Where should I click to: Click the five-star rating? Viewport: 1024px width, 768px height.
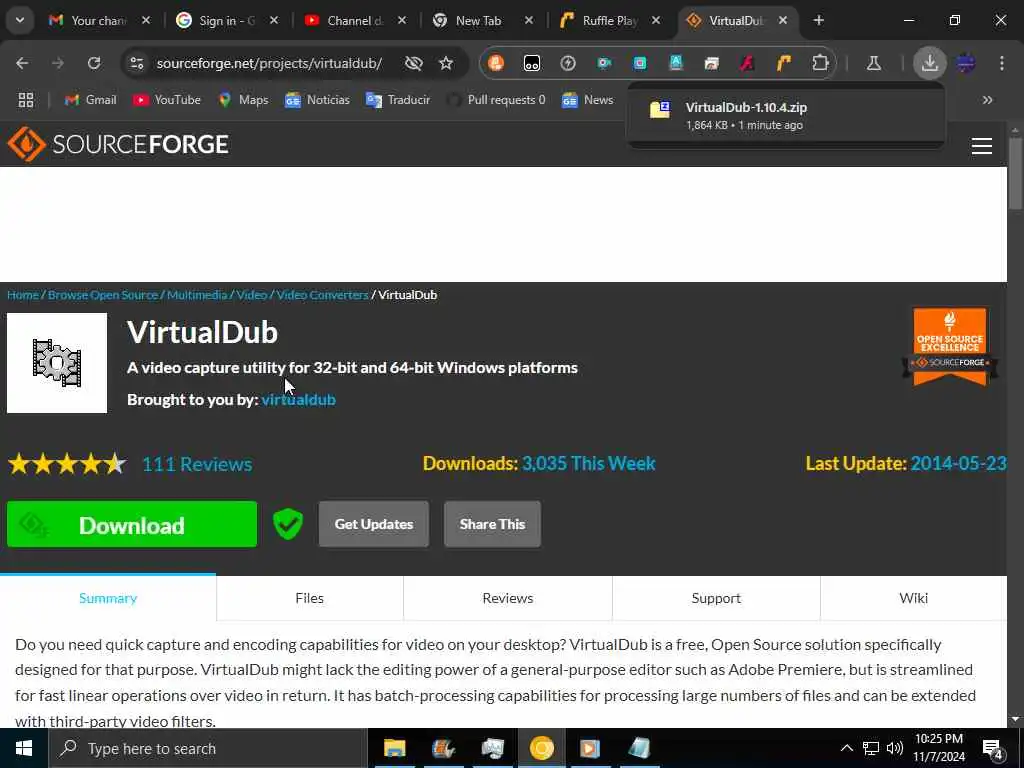(x=67, y=464)
